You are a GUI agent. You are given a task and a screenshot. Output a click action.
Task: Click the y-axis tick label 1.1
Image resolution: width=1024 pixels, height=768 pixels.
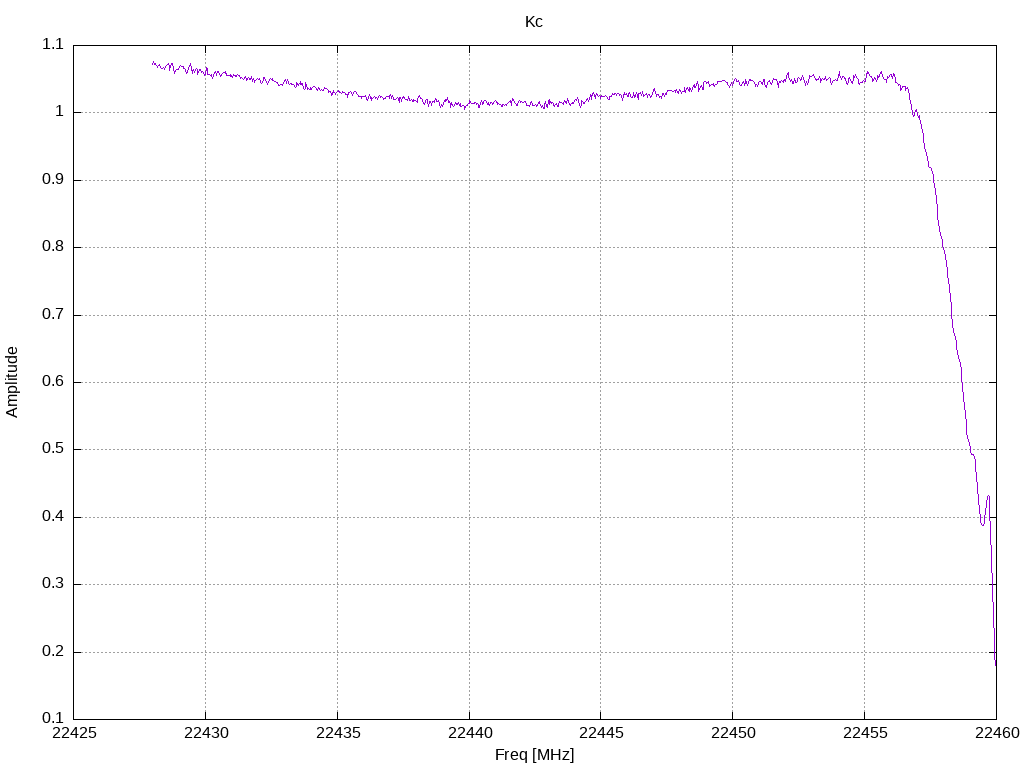(53, 44)
